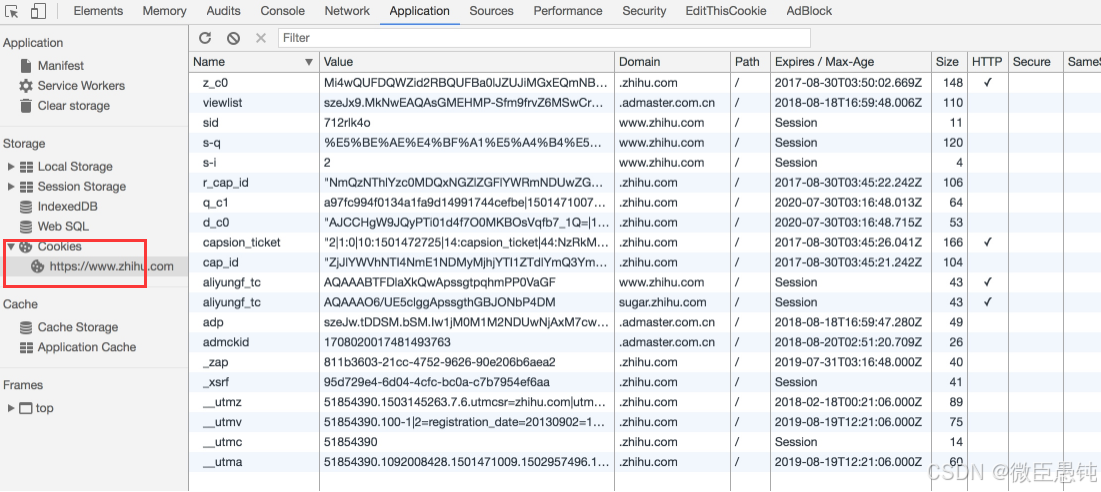Image resolution: width=1101 pixels, height=492 pixels.
Task: Select Web SQL storage entry
Action: pyautogui.click(x=63, y=227)
